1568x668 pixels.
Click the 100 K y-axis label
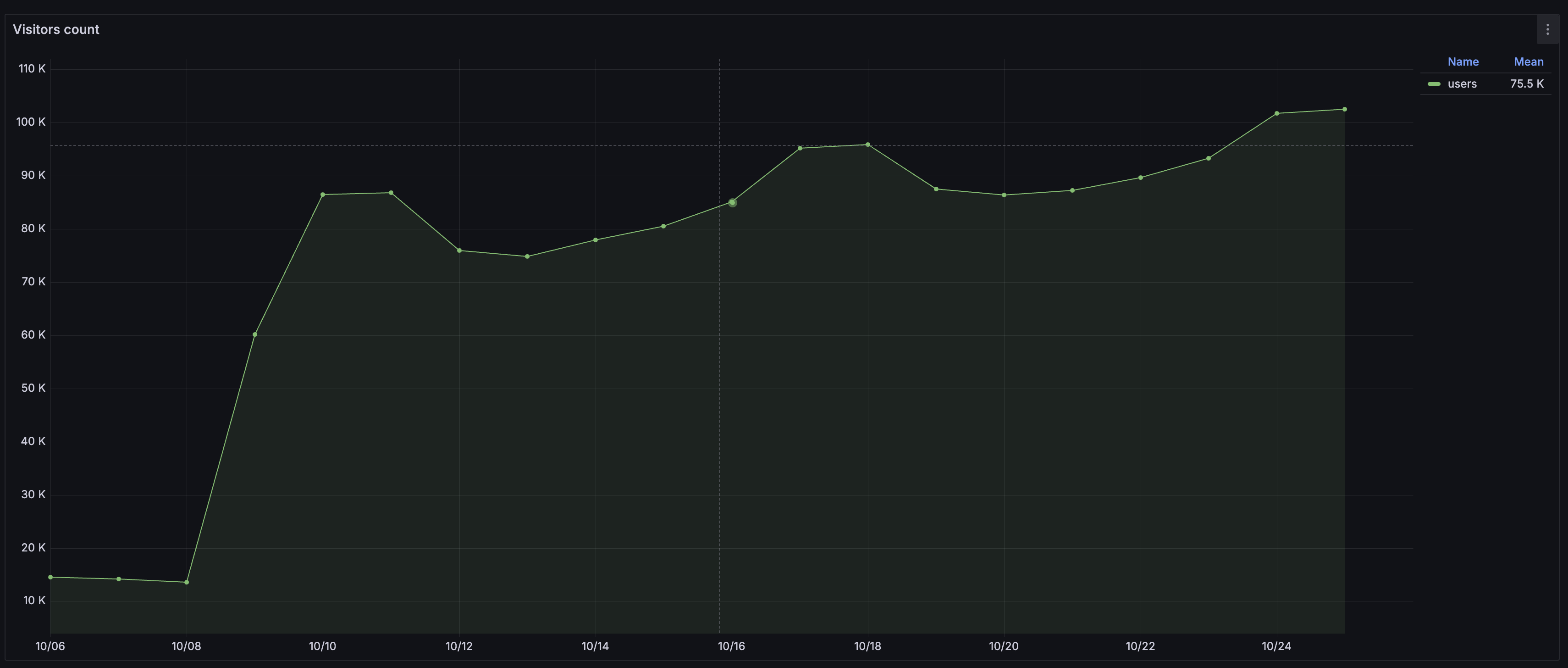pyautogui.click(x=31, y=122)
